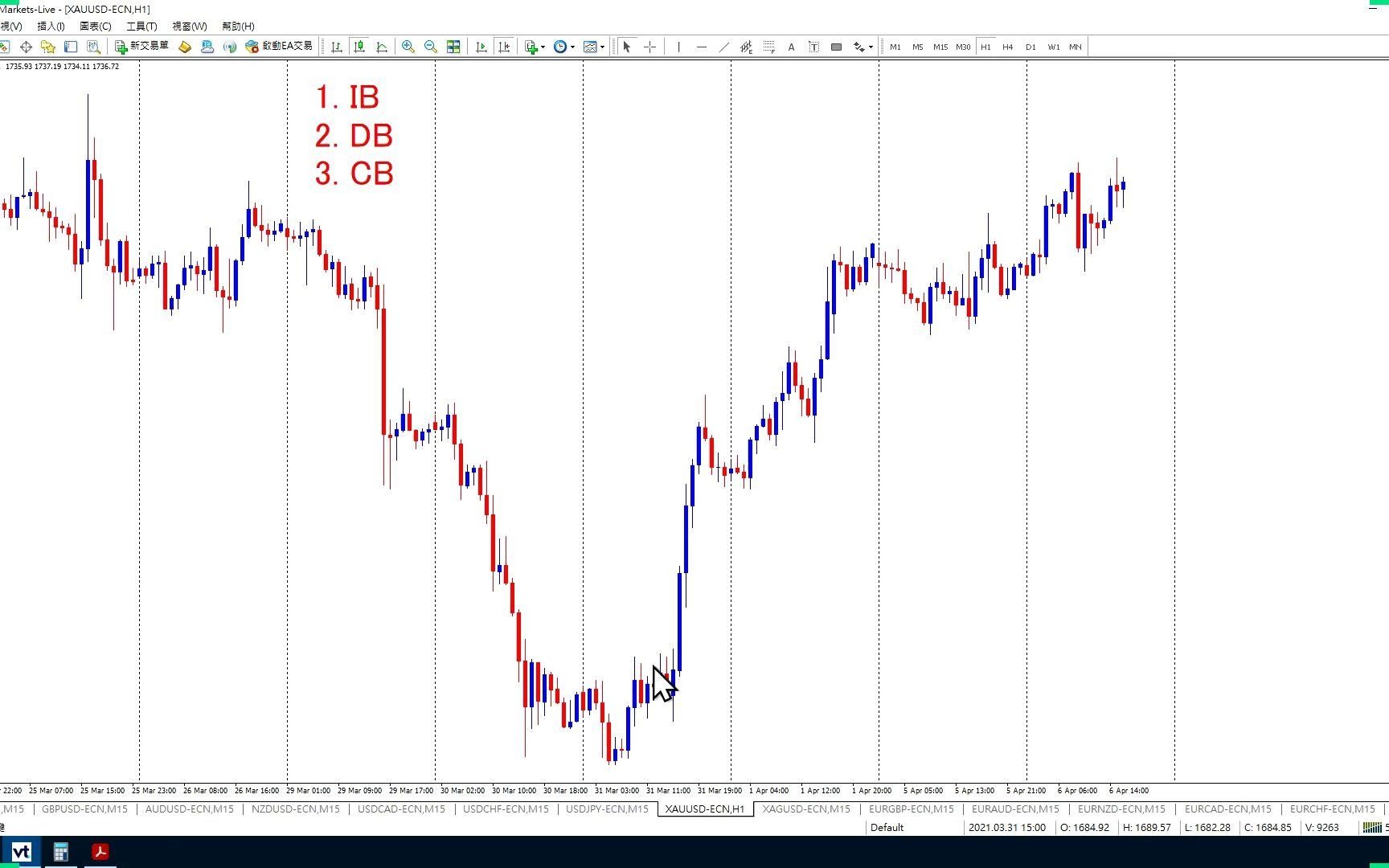This screenshot has height=868, width=1389.
Task: Open the indicators list dropdown
Action: coord(535,47)
